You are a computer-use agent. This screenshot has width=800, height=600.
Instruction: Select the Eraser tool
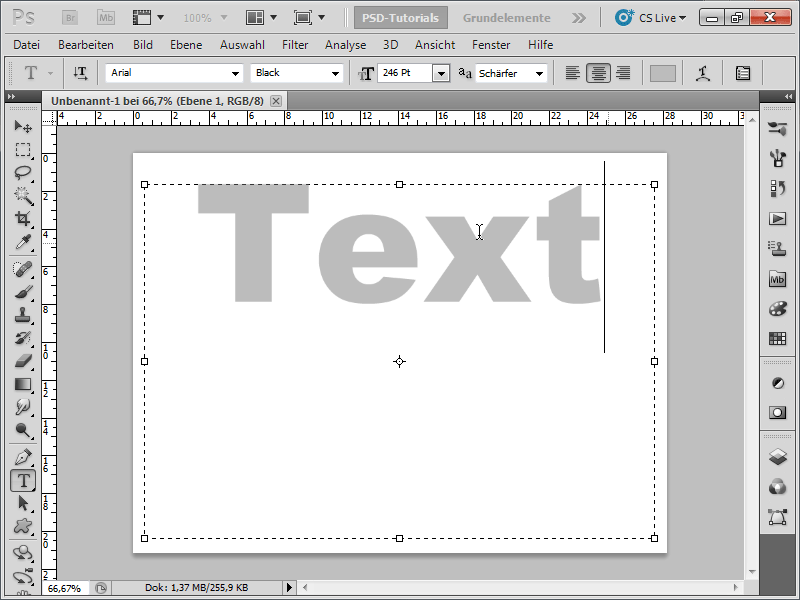tap(23, 361)
